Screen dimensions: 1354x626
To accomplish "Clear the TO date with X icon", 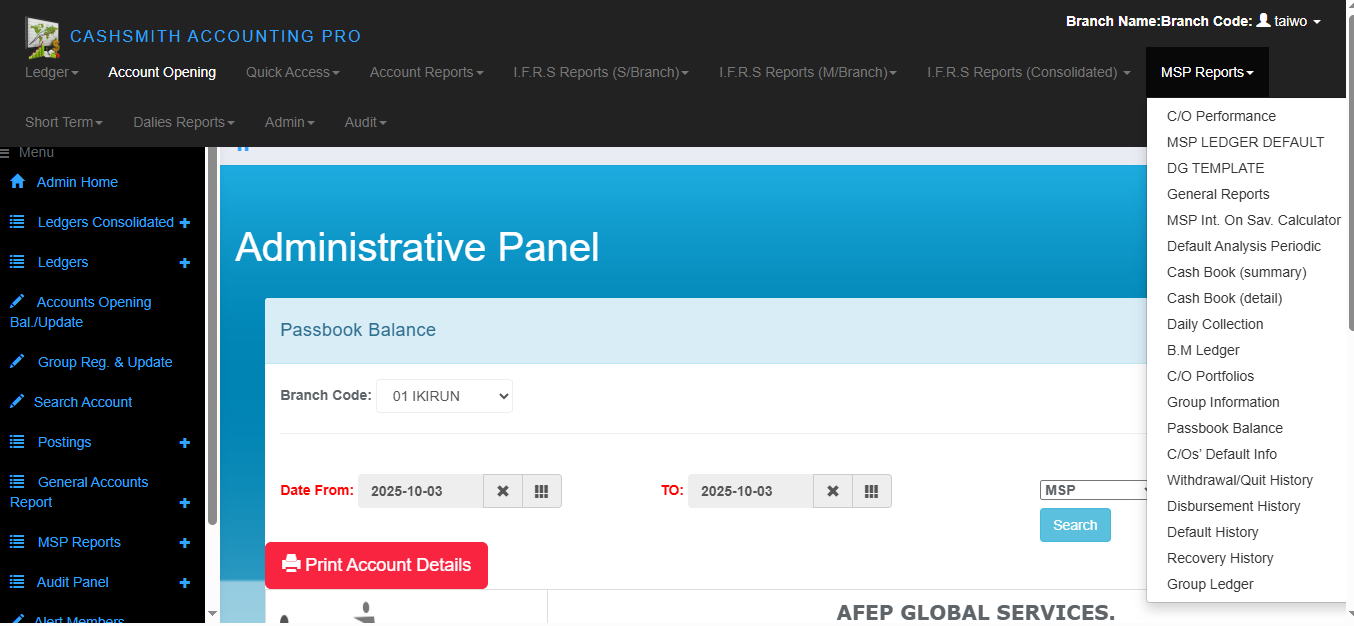I will pyautogui.click(x=833, y=491).
